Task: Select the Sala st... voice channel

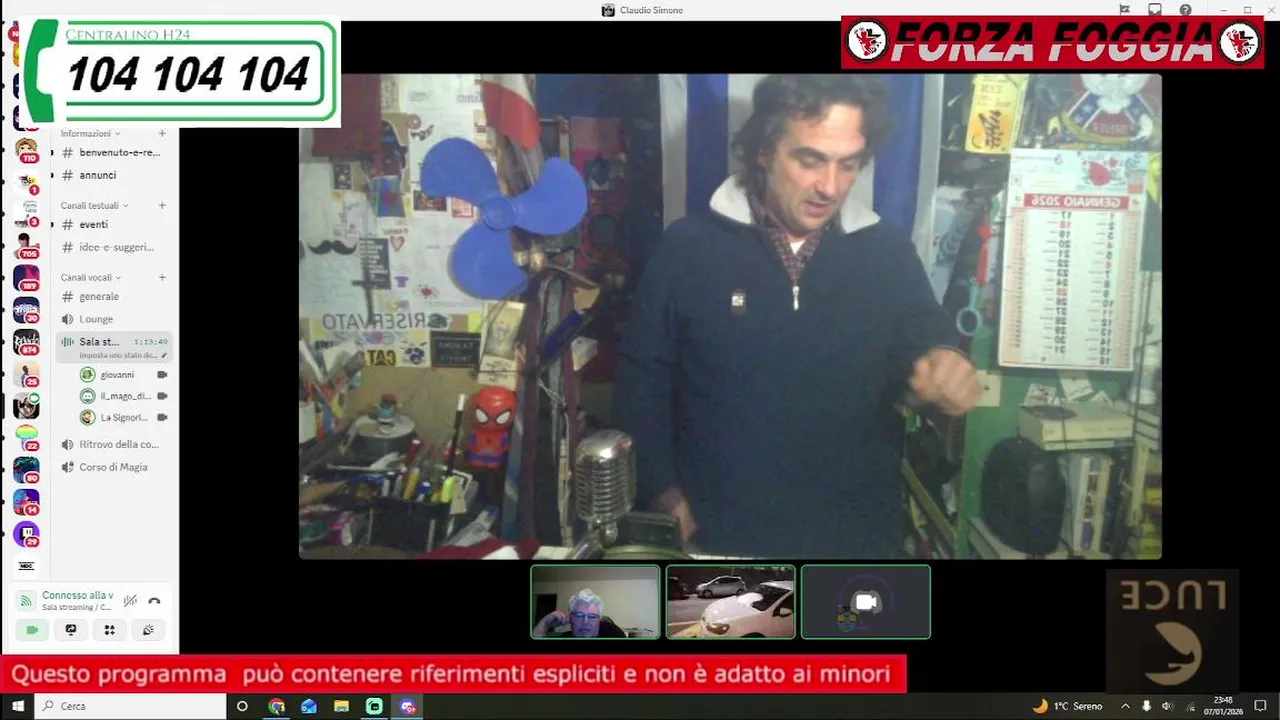Action: tap(114, 347)
